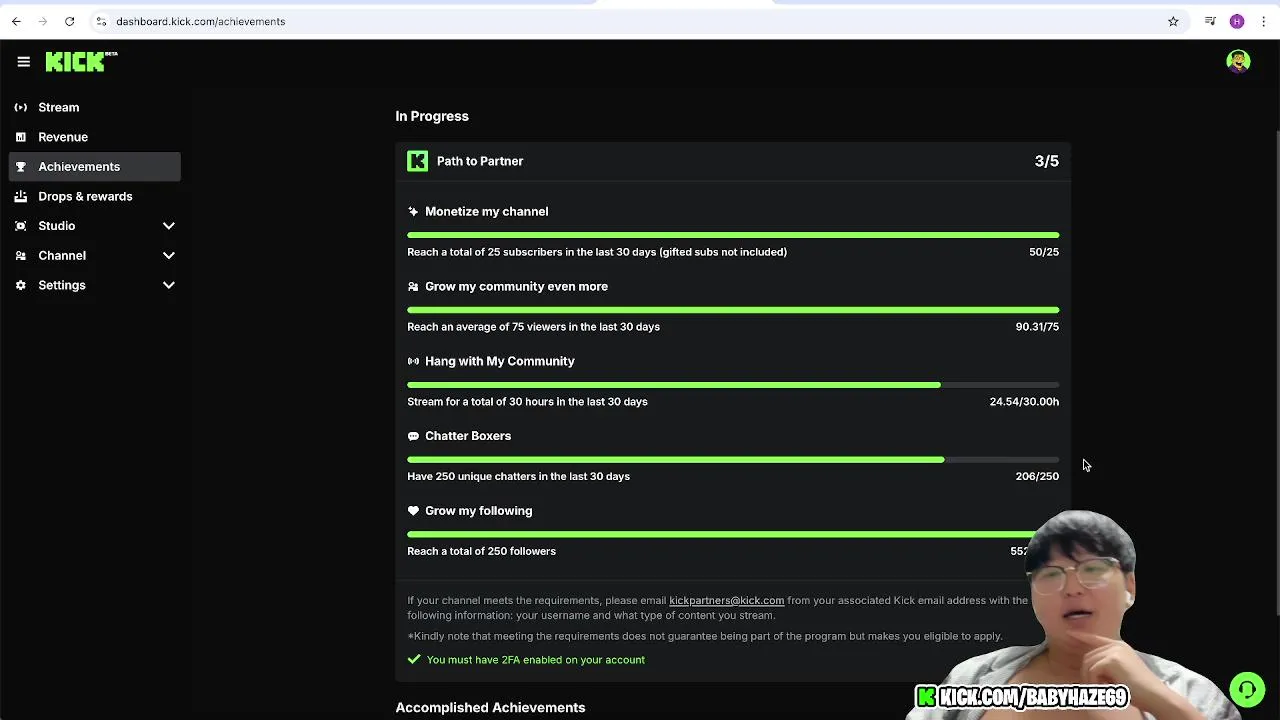Click the Chatter Boxers progress bar
The image size is (1280, 720).
[733, 460]
